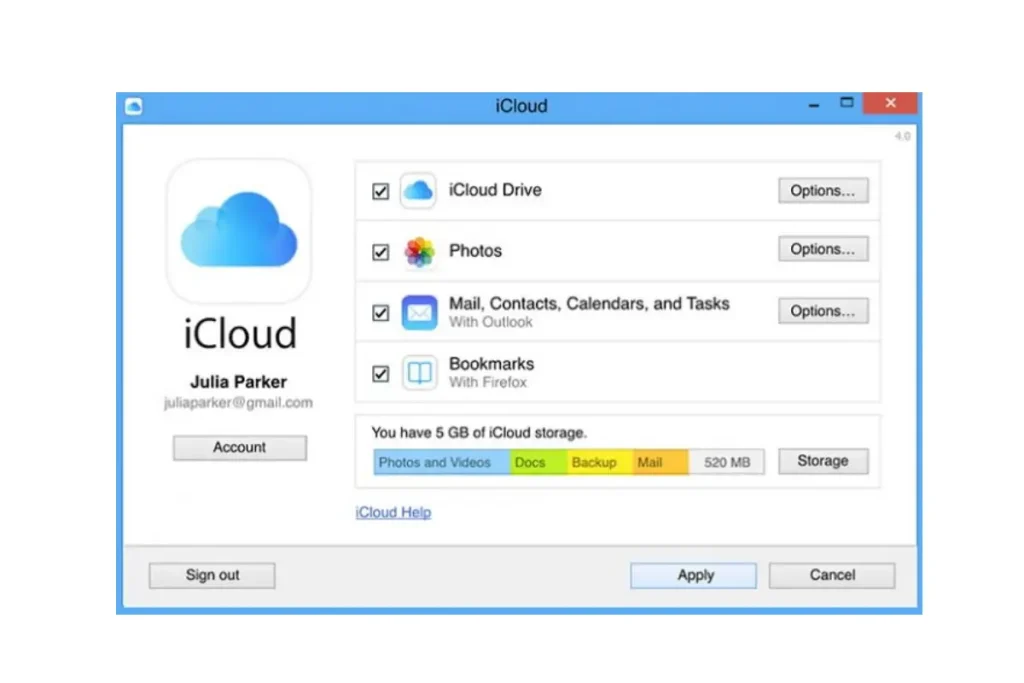Maximize the iCloud window

point(846,103)
